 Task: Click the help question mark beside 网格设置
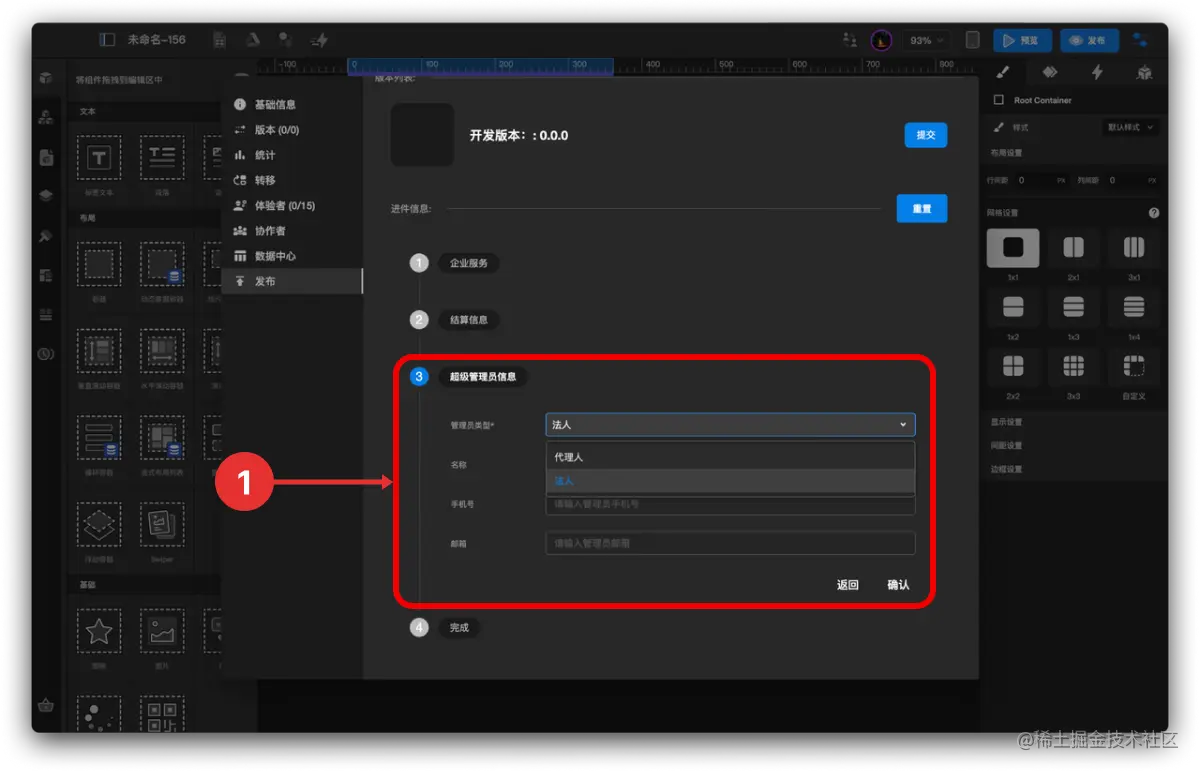(x=1154, y=213)
